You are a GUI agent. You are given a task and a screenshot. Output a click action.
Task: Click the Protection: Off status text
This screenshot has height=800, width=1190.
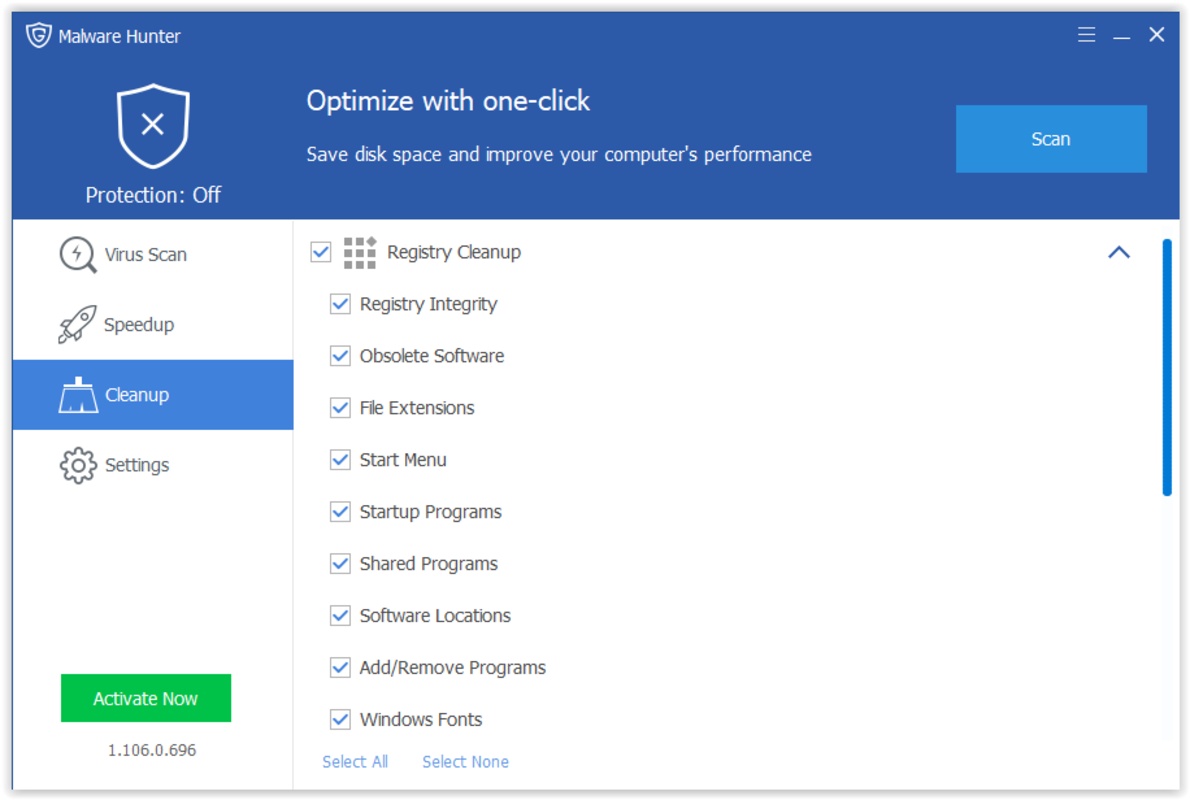tap(153, 195)
